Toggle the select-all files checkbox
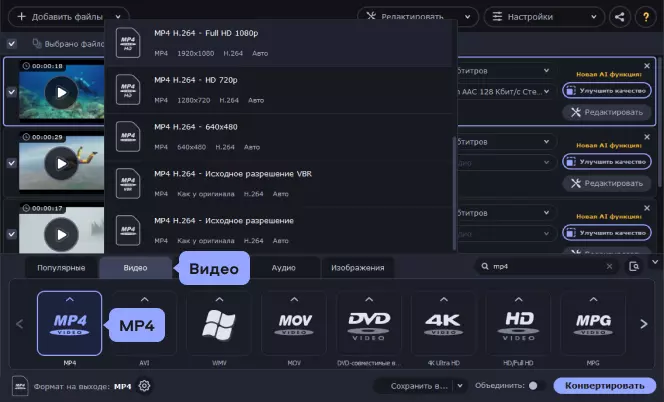Screen dimensions: 664x402 coord(12,43)
